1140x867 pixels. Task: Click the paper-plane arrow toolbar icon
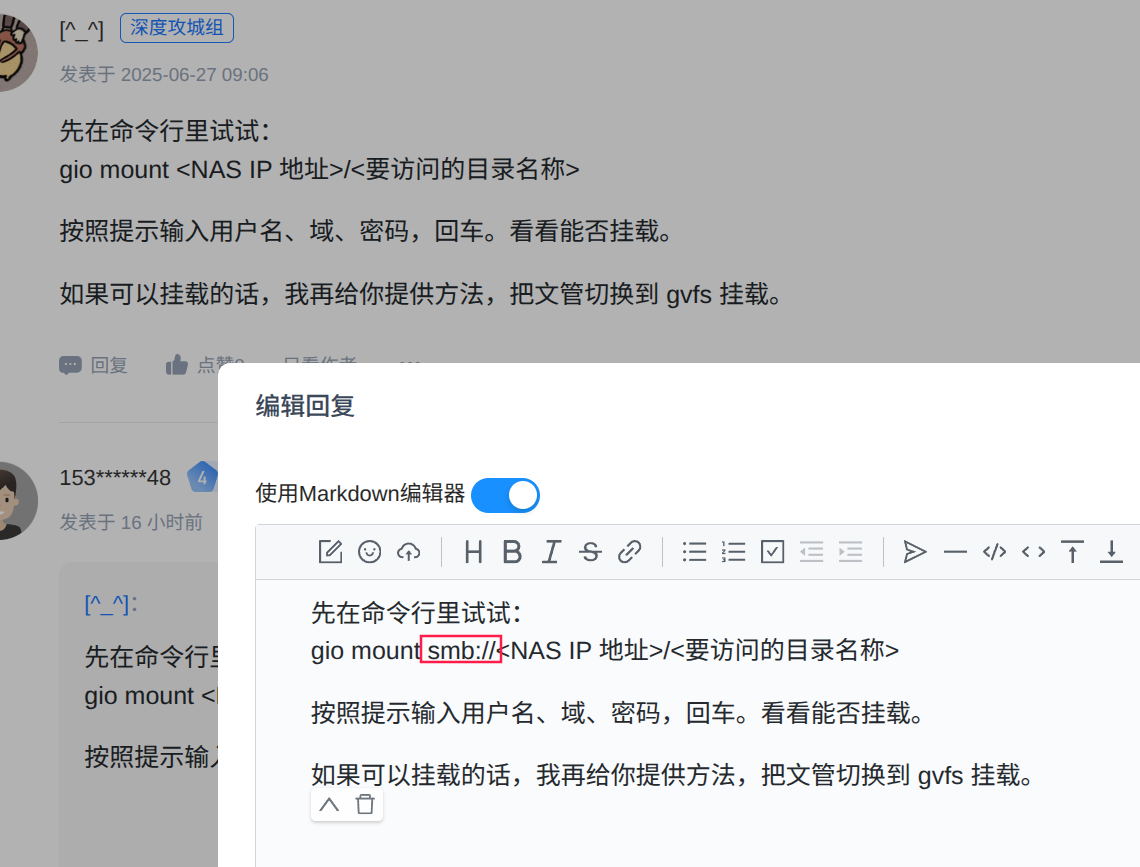tap(915, 552)
